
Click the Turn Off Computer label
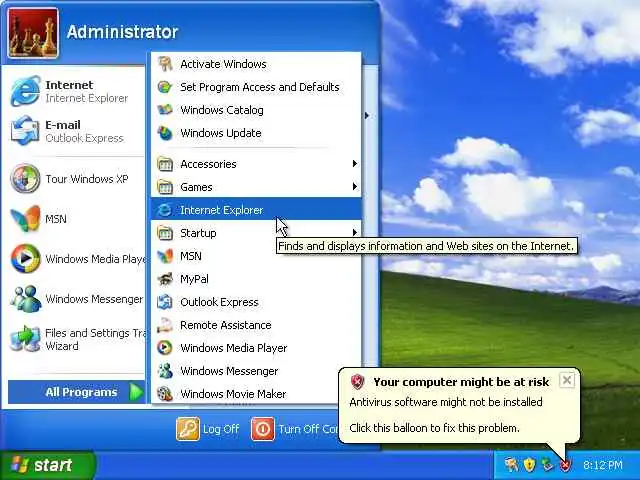pos(309,429)
